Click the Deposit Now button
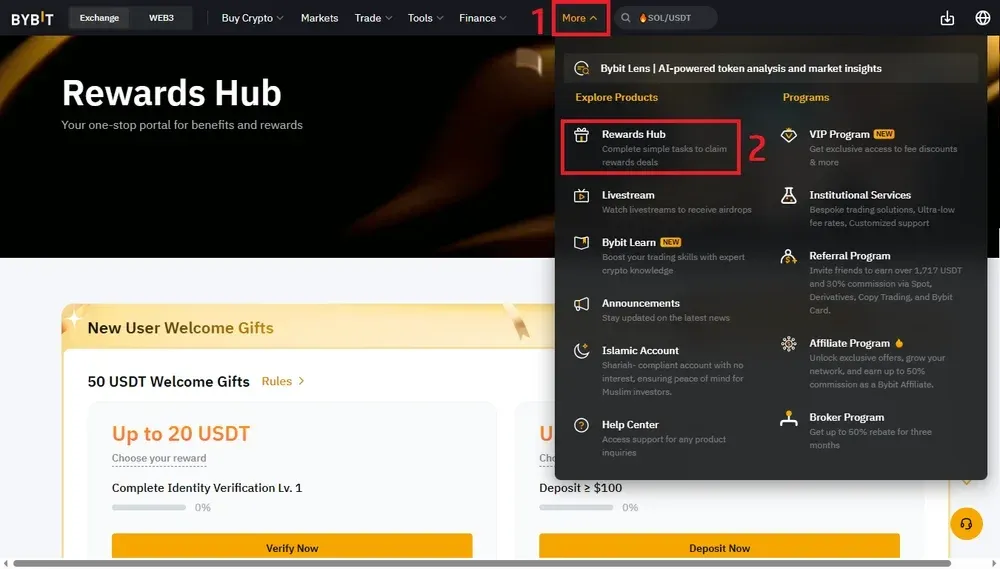Viewport: 1000px width, 569px height. [x=719, y=547]
